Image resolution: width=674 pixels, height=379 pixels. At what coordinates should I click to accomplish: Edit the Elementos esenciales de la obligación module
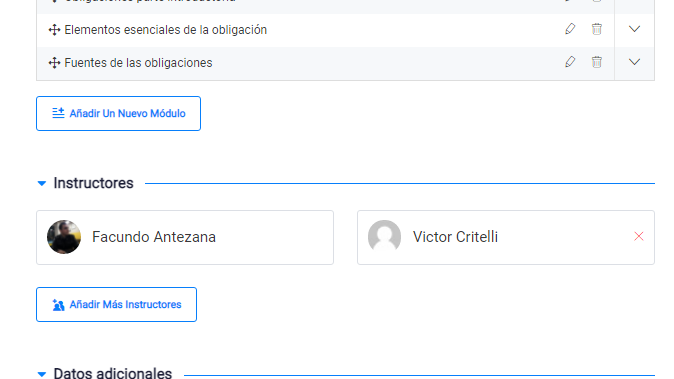pos(570,29)
